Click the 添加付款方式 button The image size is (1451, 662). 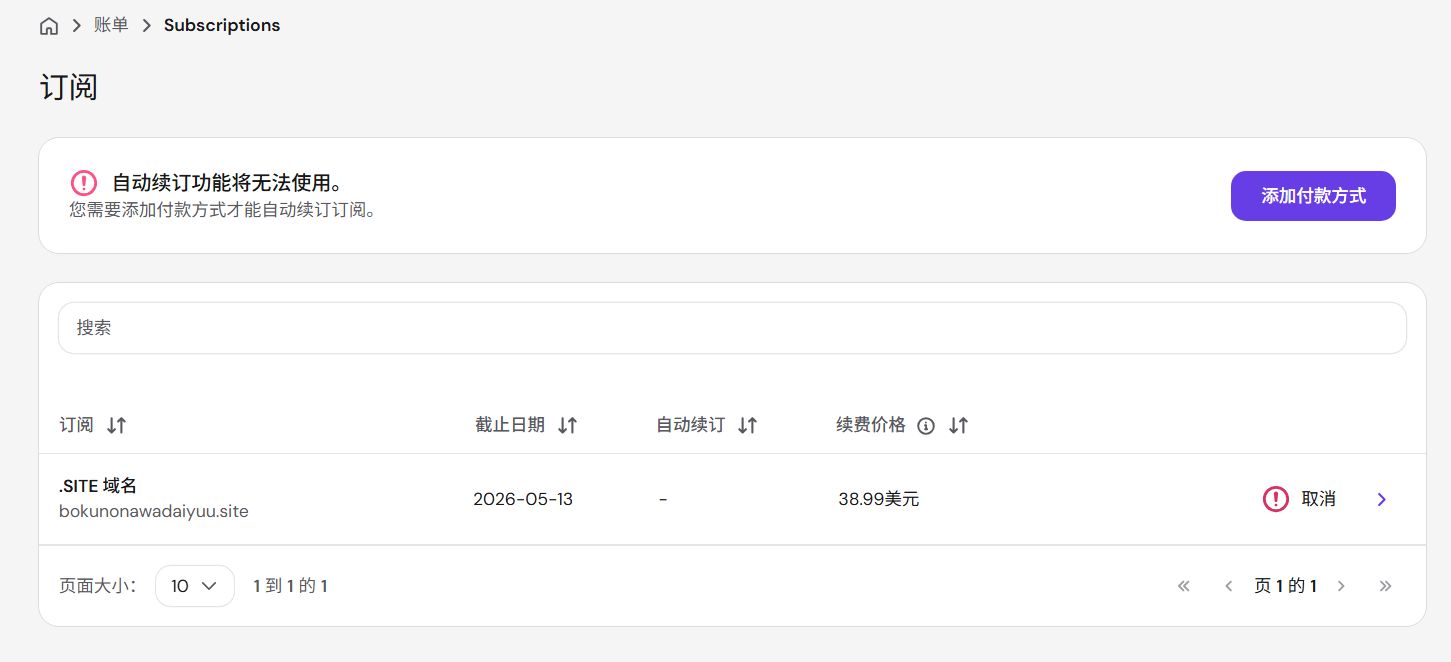pyautogui.click(x=1313, y=196)
